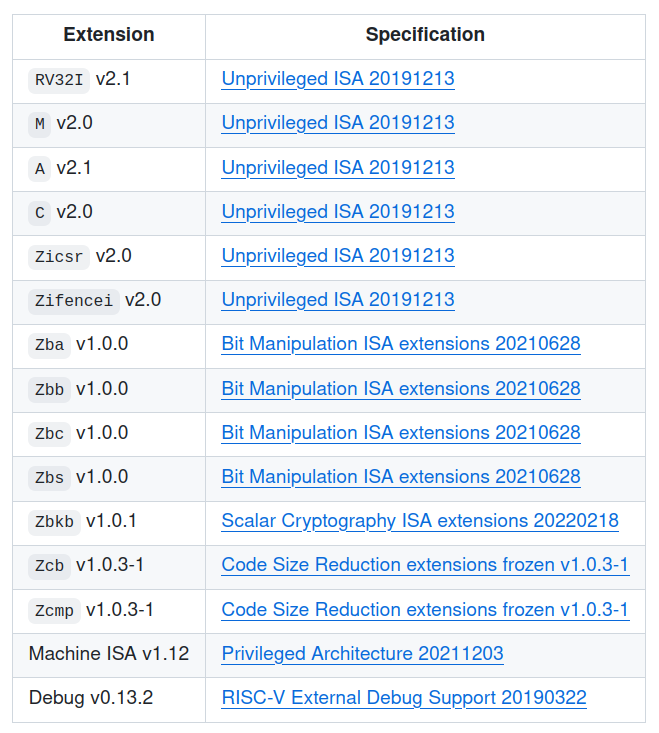
Task: Follow Bit Manipulation spec link for Zbc
Action: 401,433
